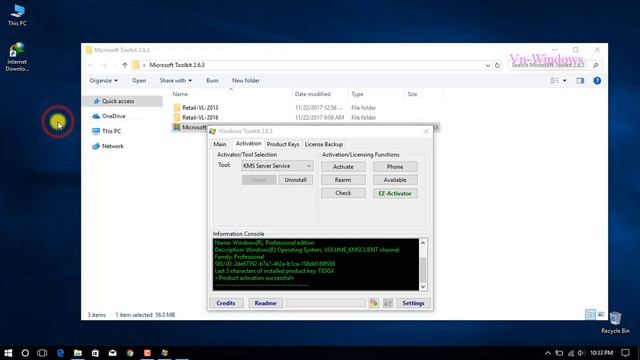Open the address bar history dropdown
This screenshot has width=640, height=360.
[488, 65]
